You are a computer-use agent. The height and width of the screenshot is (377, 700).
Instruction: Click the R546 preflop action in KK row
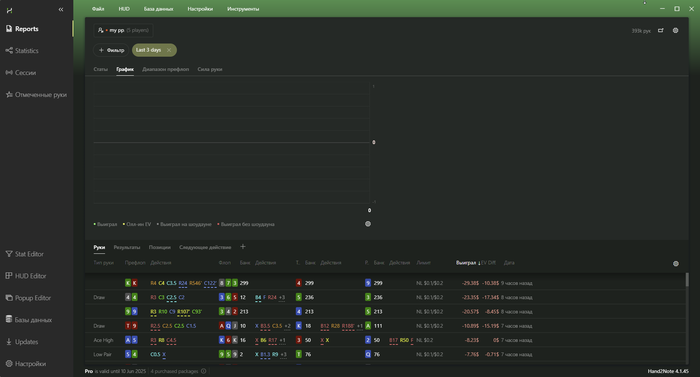point(196,283)
